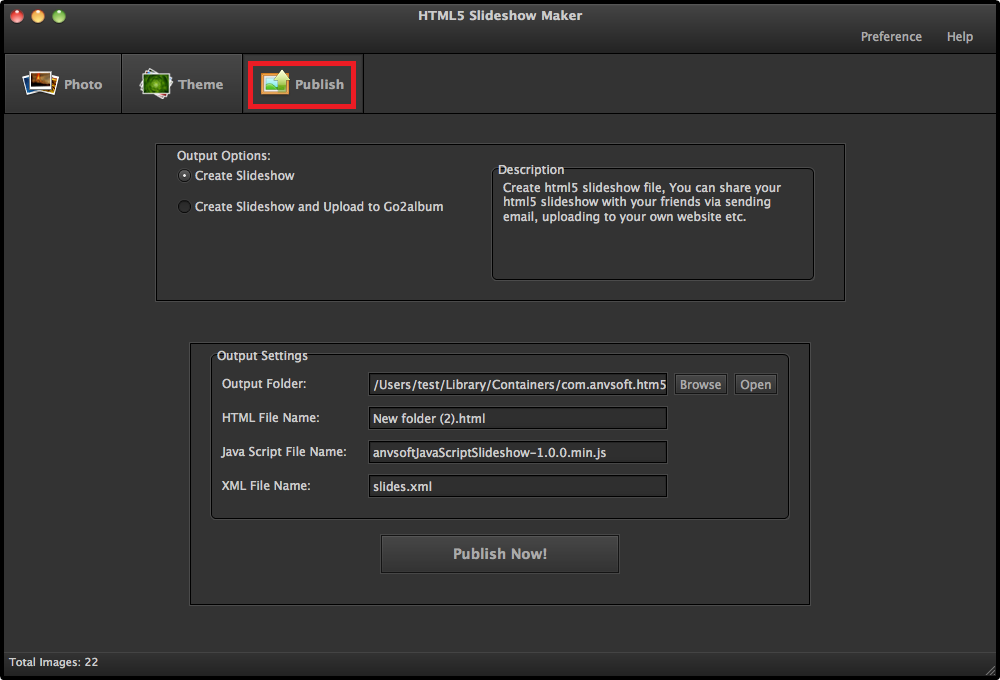Browse for an output folder
Screen dimensions: 1000x680
(700, 385)
